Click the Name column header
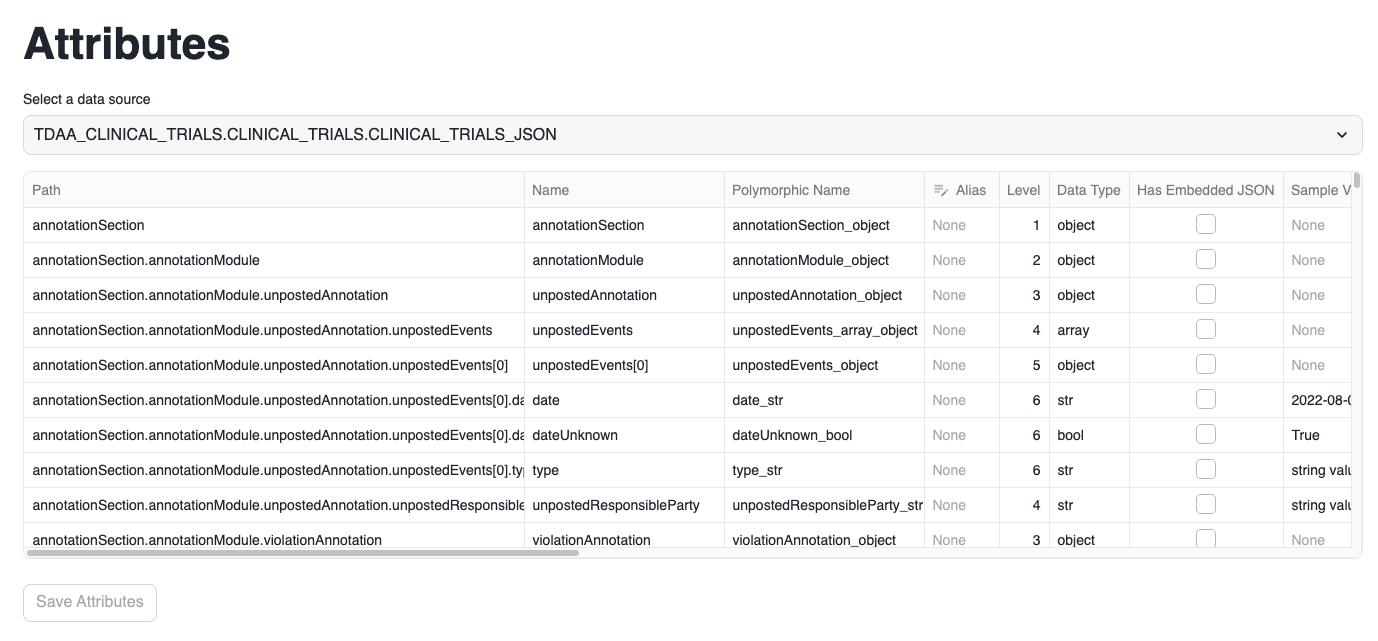Viewport: 1378px width, 641px height. [550, 190]
